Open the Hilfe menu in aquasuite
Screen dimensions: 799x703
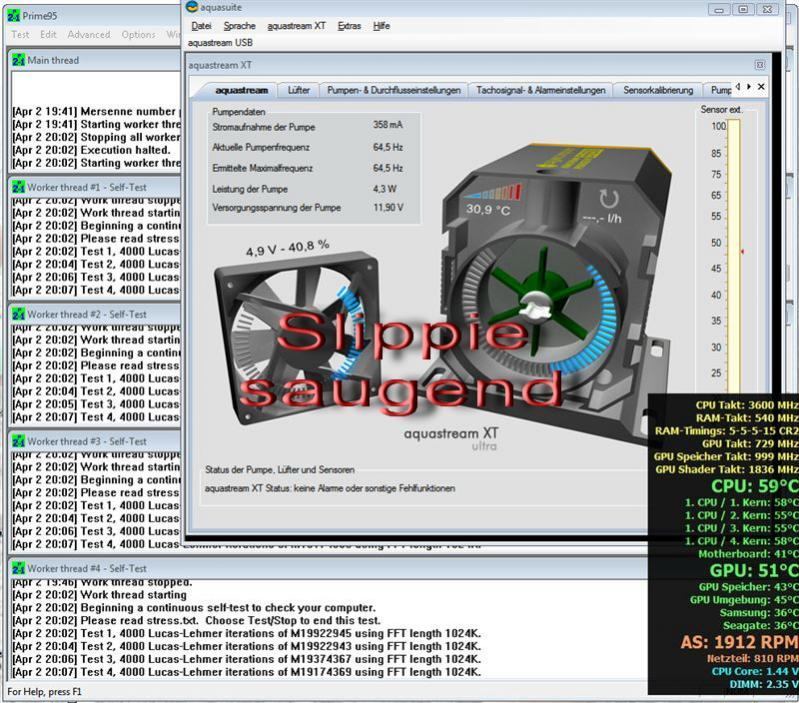coord(381,26)
